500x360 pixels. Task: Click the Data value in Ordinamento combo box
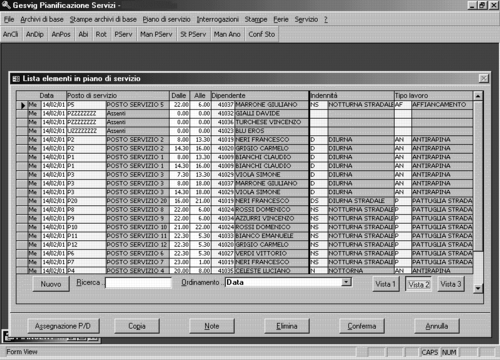pyautogui.click(x=235, y=282)
